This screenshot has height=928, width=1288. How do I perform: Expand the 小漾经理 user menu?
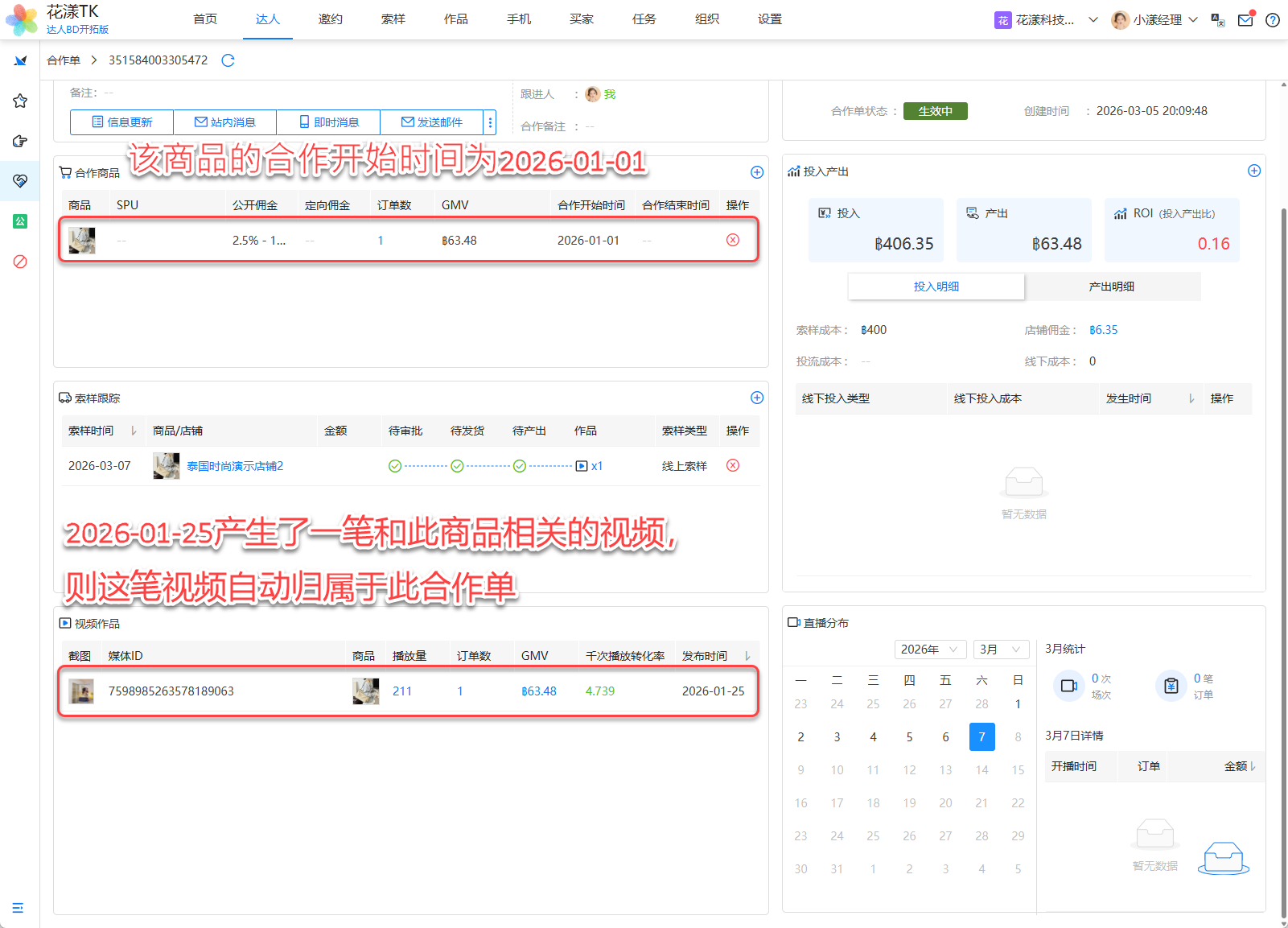[1154, 20]
